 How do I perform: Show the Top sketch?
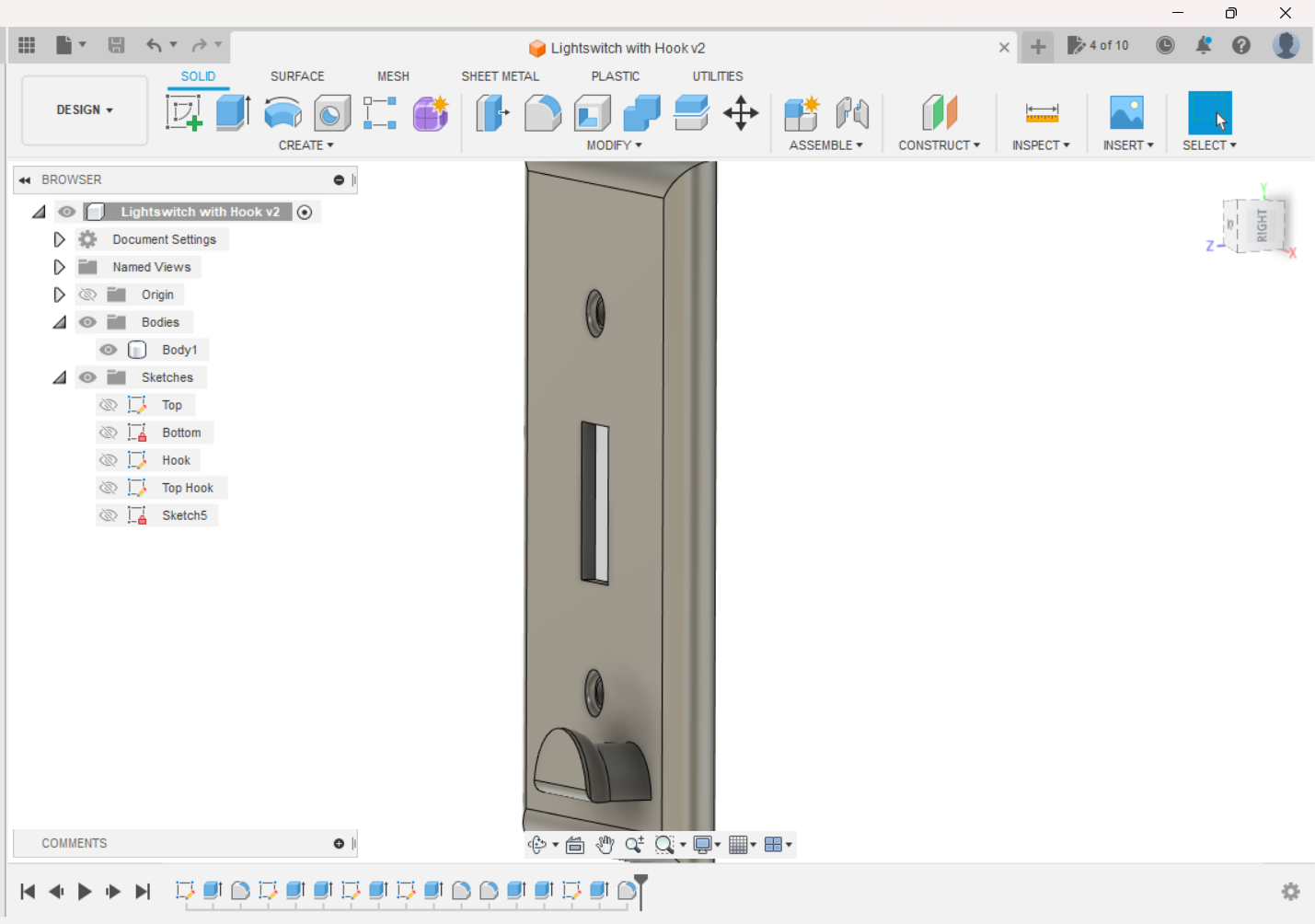pyautogui.click(x=109, y=405)
